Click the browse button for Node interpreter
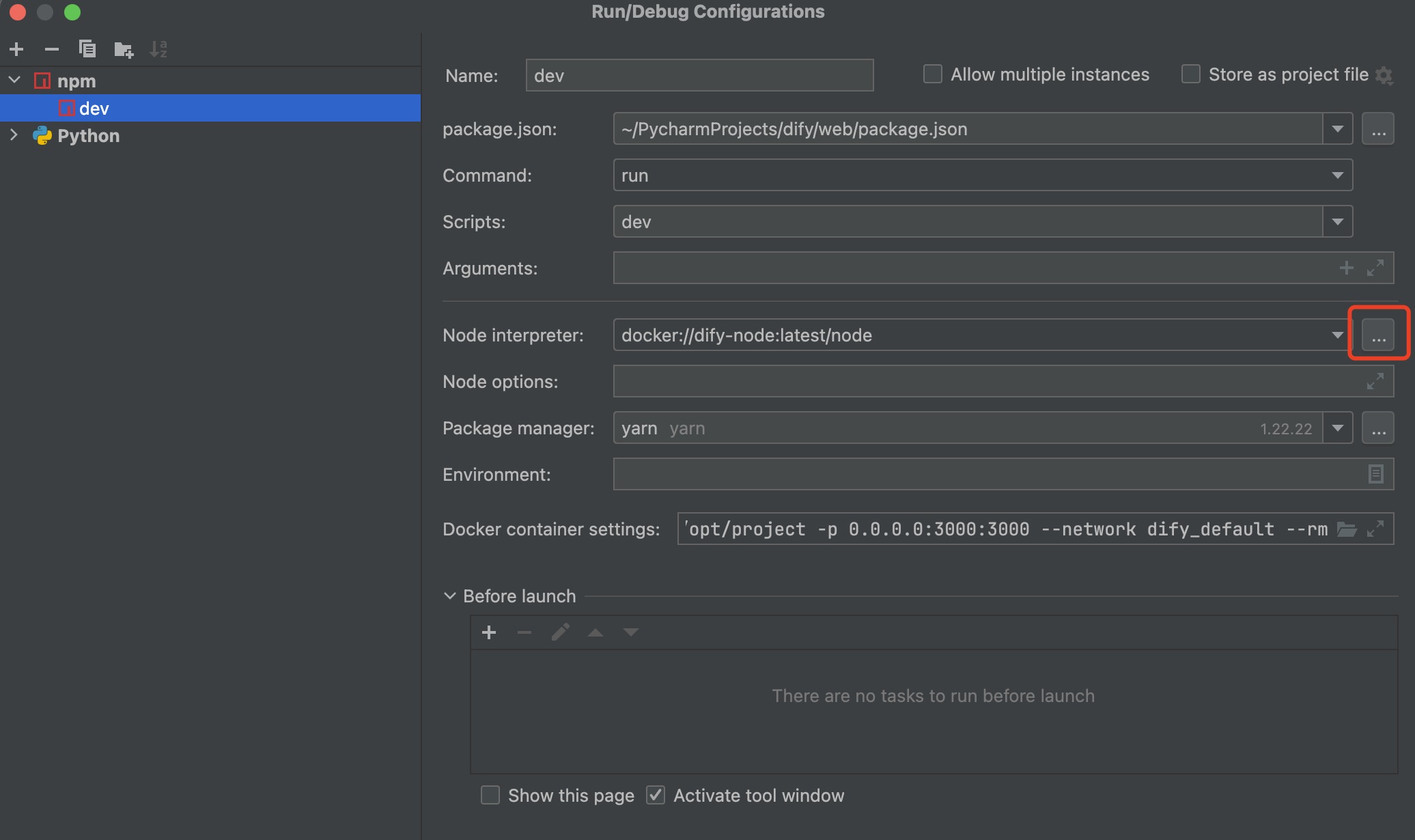Viewport: 1415px width, 840px height. click(x=1378, y=335)
